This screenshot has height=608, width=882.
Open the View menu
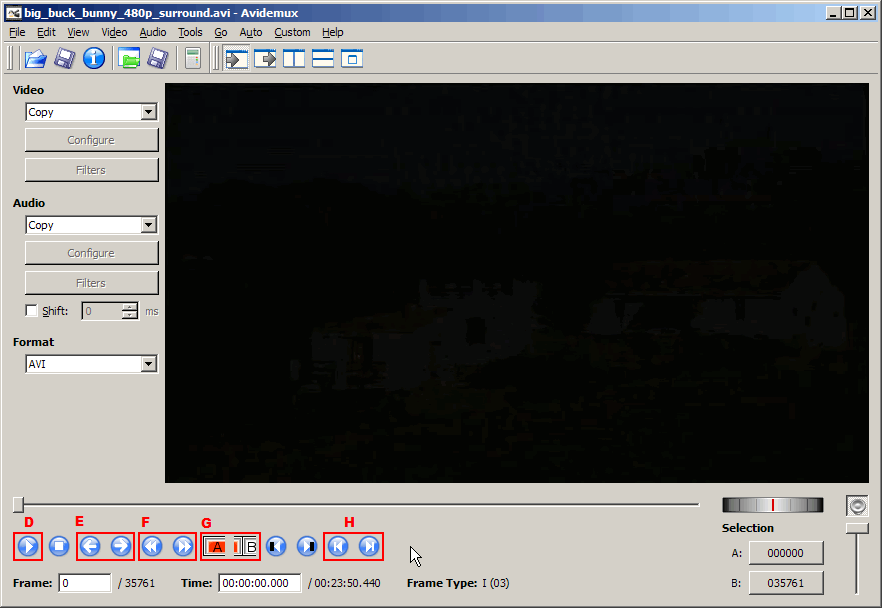tap(78, 32)
